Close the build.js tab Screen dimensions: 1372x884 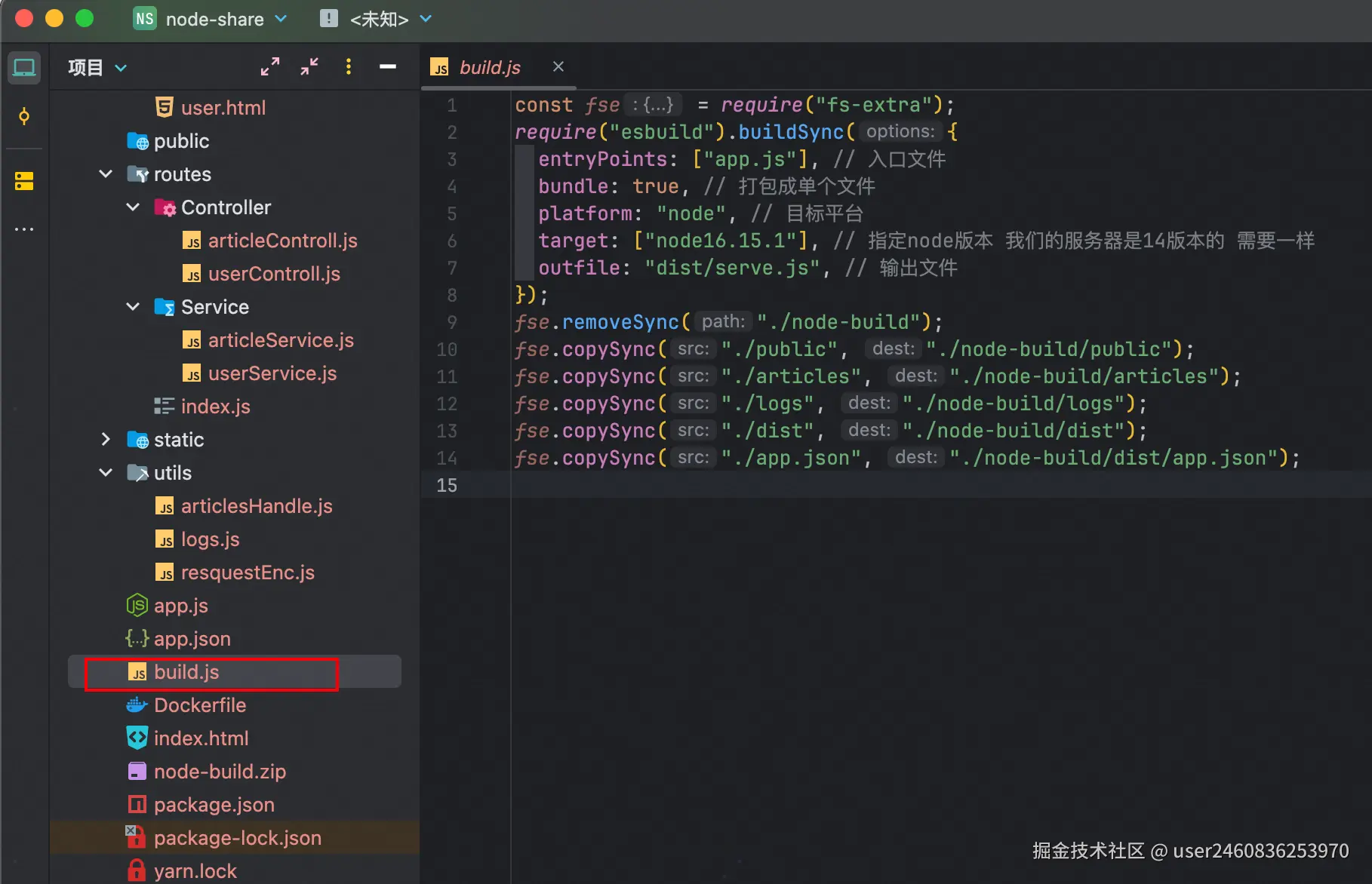[x=558, y=67]
